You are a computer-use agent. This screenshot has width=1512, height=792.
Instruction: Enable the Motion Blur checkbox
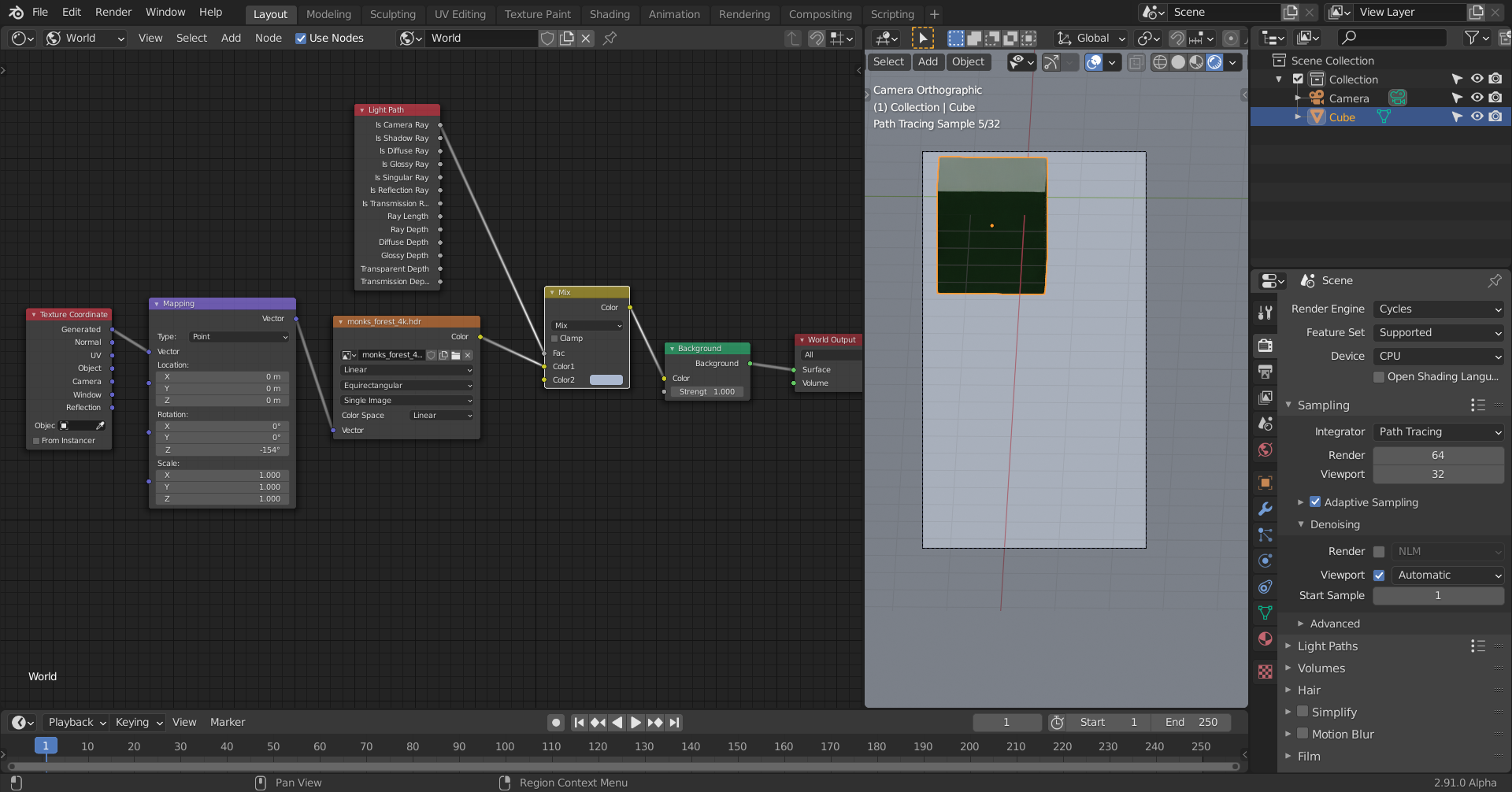[x=1303, y=734]
